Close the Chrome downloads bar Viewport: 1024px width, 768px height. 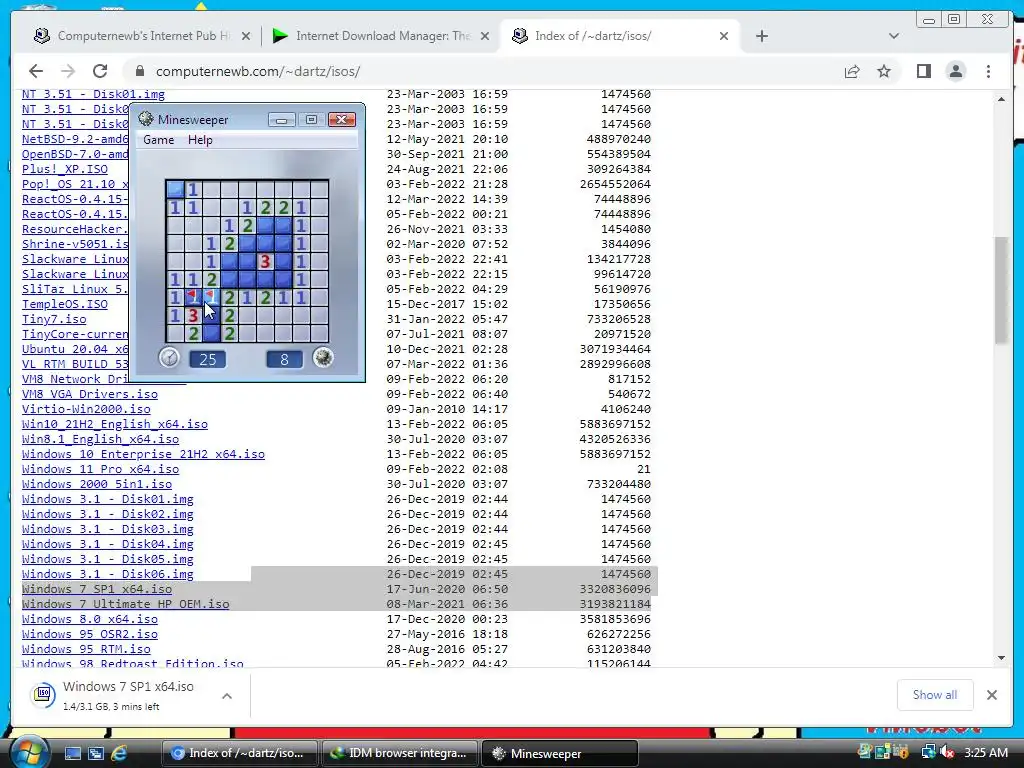991,695
